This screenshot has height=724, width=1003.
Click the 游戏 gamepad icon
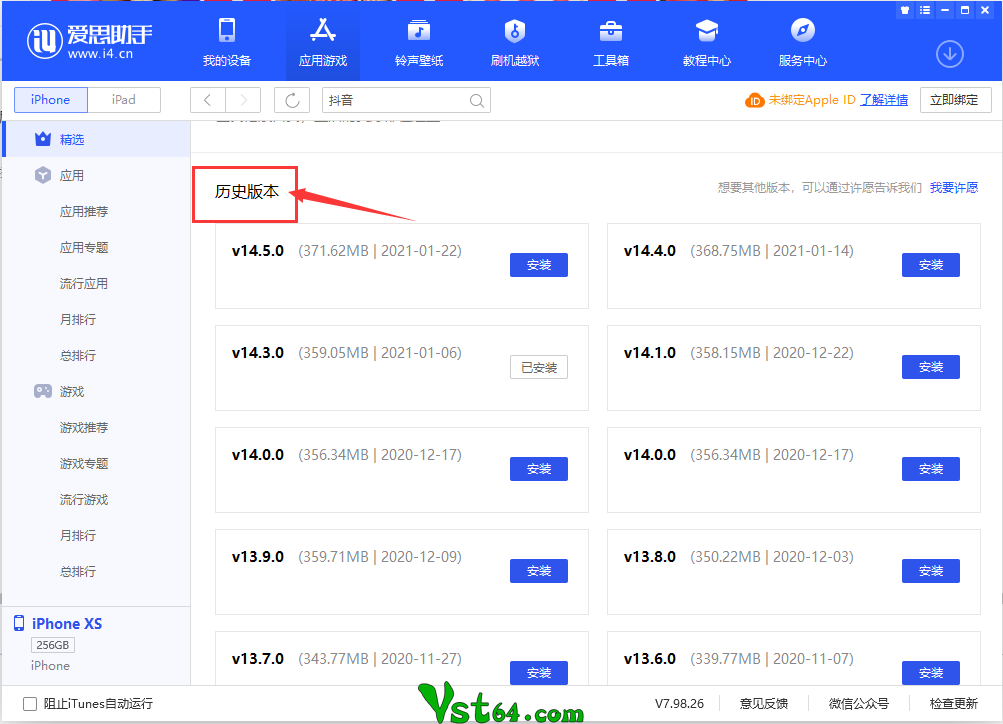(x=43, y=391)
